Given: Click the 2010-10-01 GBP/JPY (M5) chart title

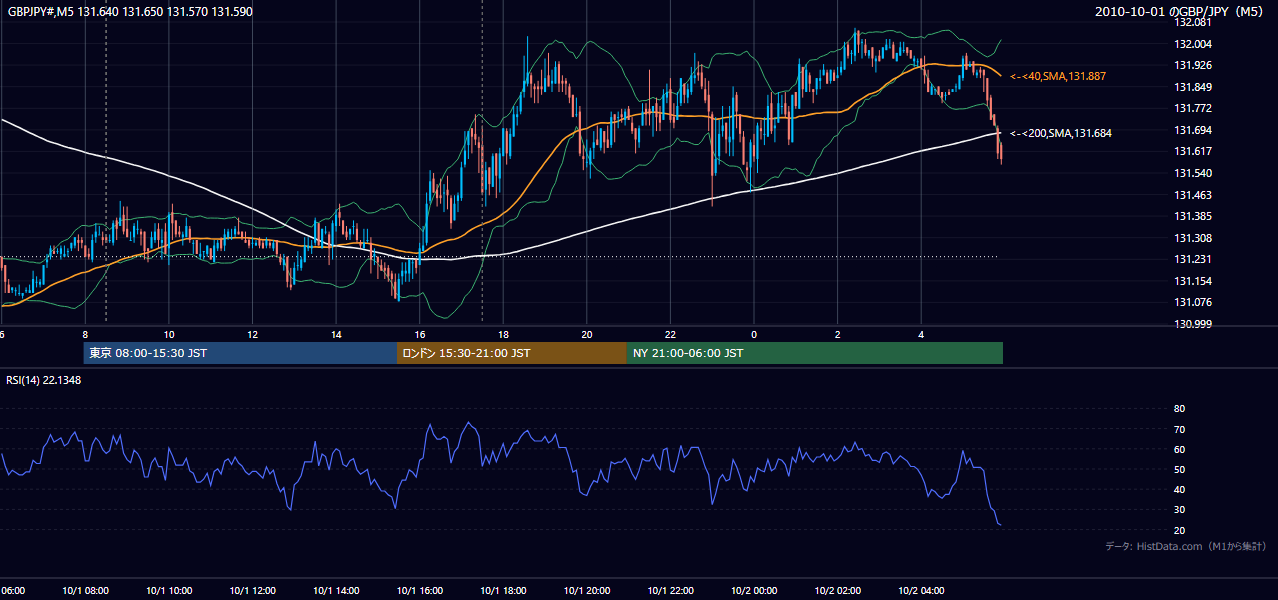Looking at the screenshot, I should pyautogui.click(x=1180, y=12).
